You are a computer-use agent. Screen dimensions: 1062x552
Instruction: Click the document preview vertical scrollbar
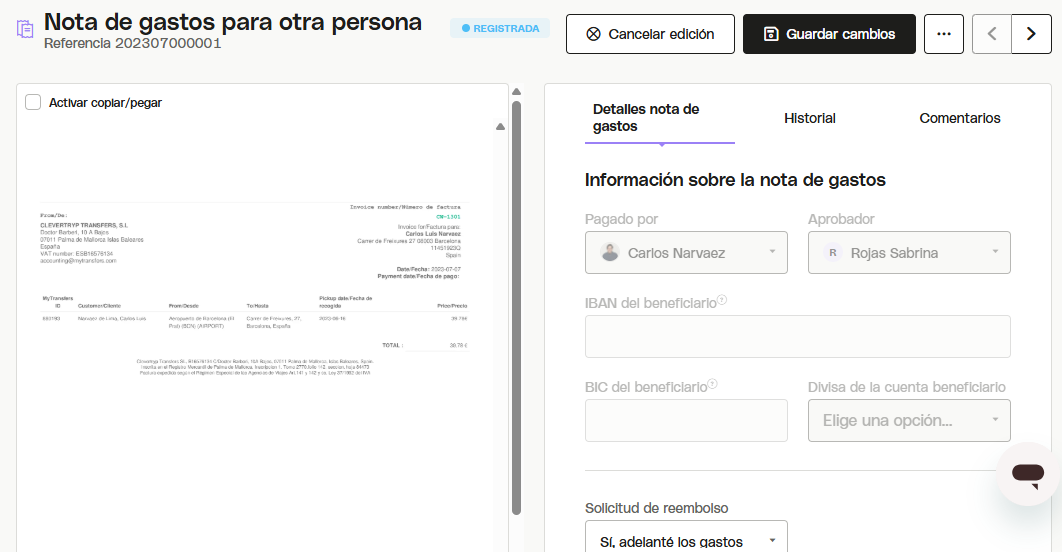click(x=517, y=308)
